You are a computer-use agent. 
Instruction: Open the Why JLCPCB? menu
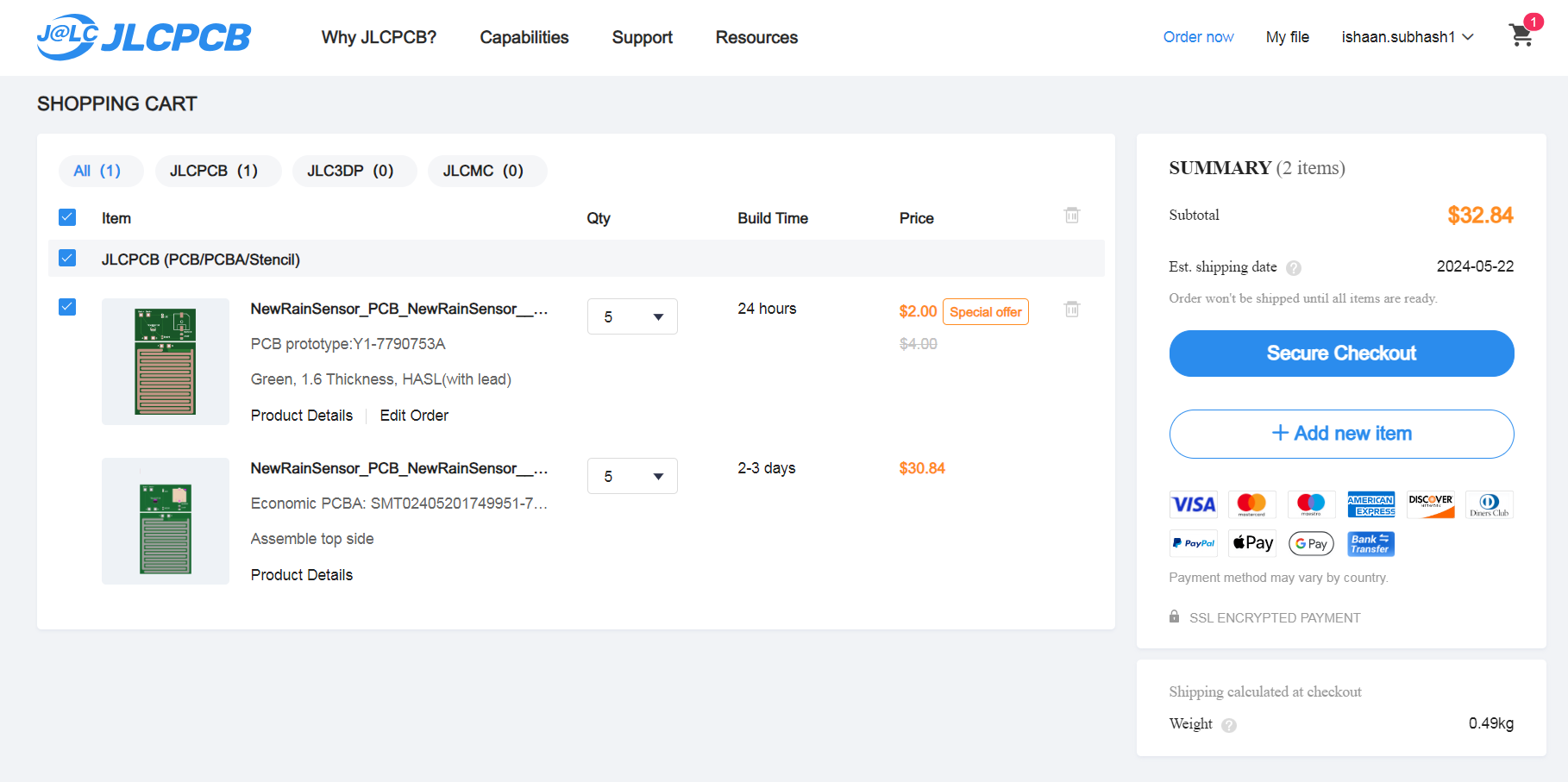(379, 37)
